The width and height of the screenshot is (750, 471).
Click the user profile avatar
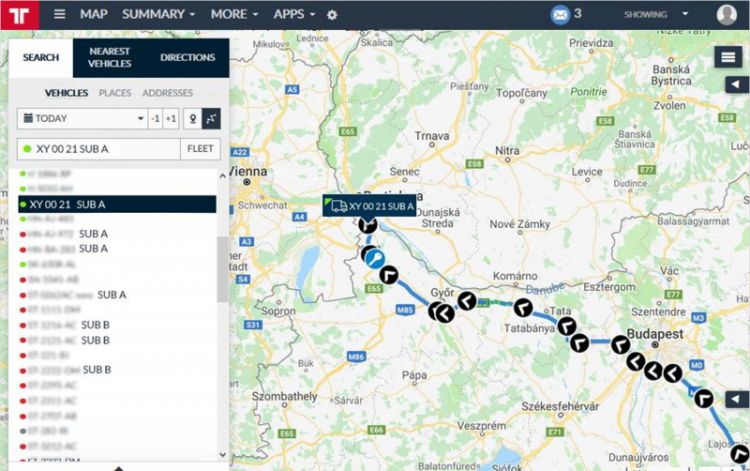click(x=727, y=15)
